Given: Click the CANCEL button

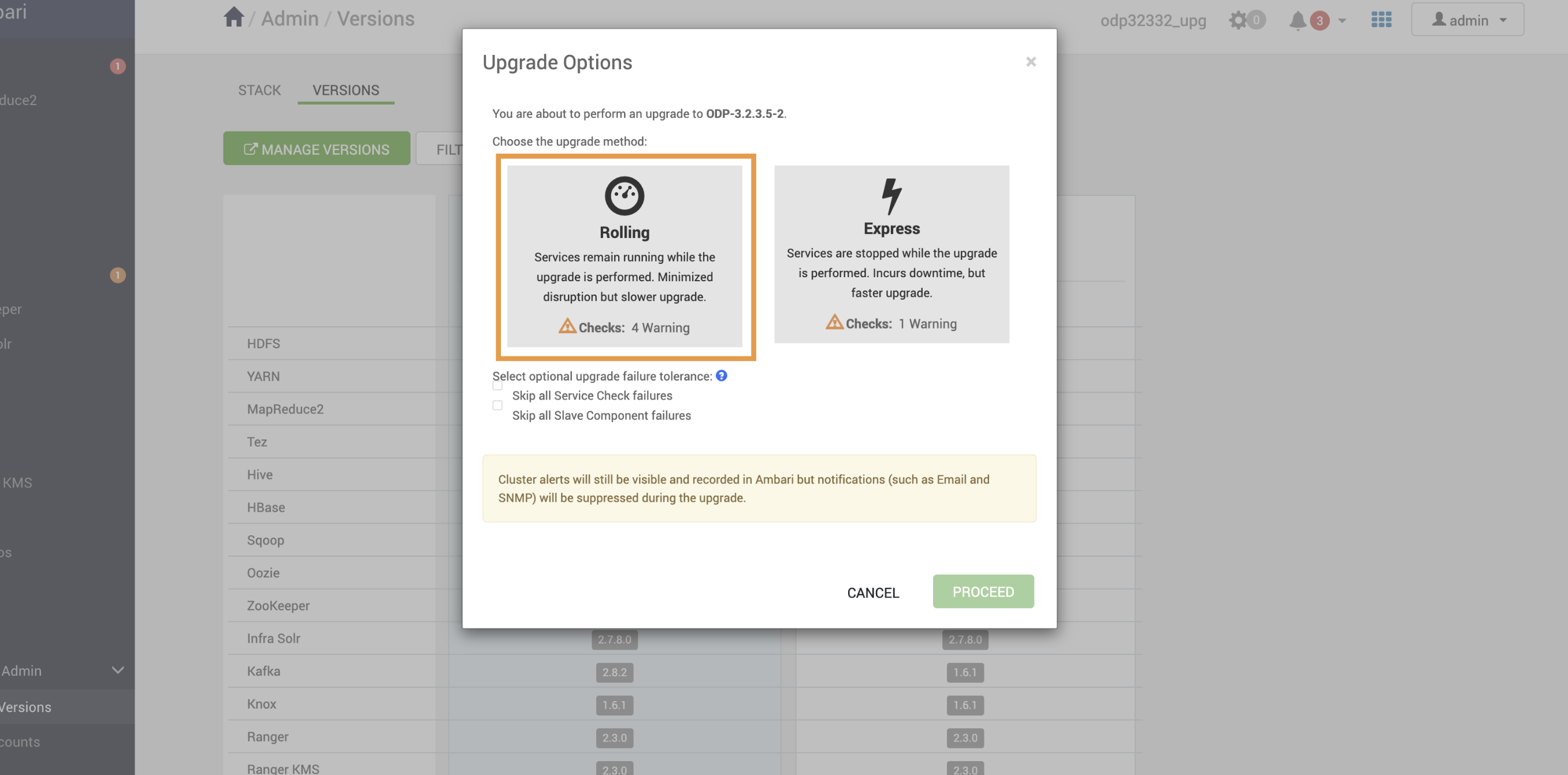Looking at the screenshot, I should pyautogui.click(x=872, y=592).
